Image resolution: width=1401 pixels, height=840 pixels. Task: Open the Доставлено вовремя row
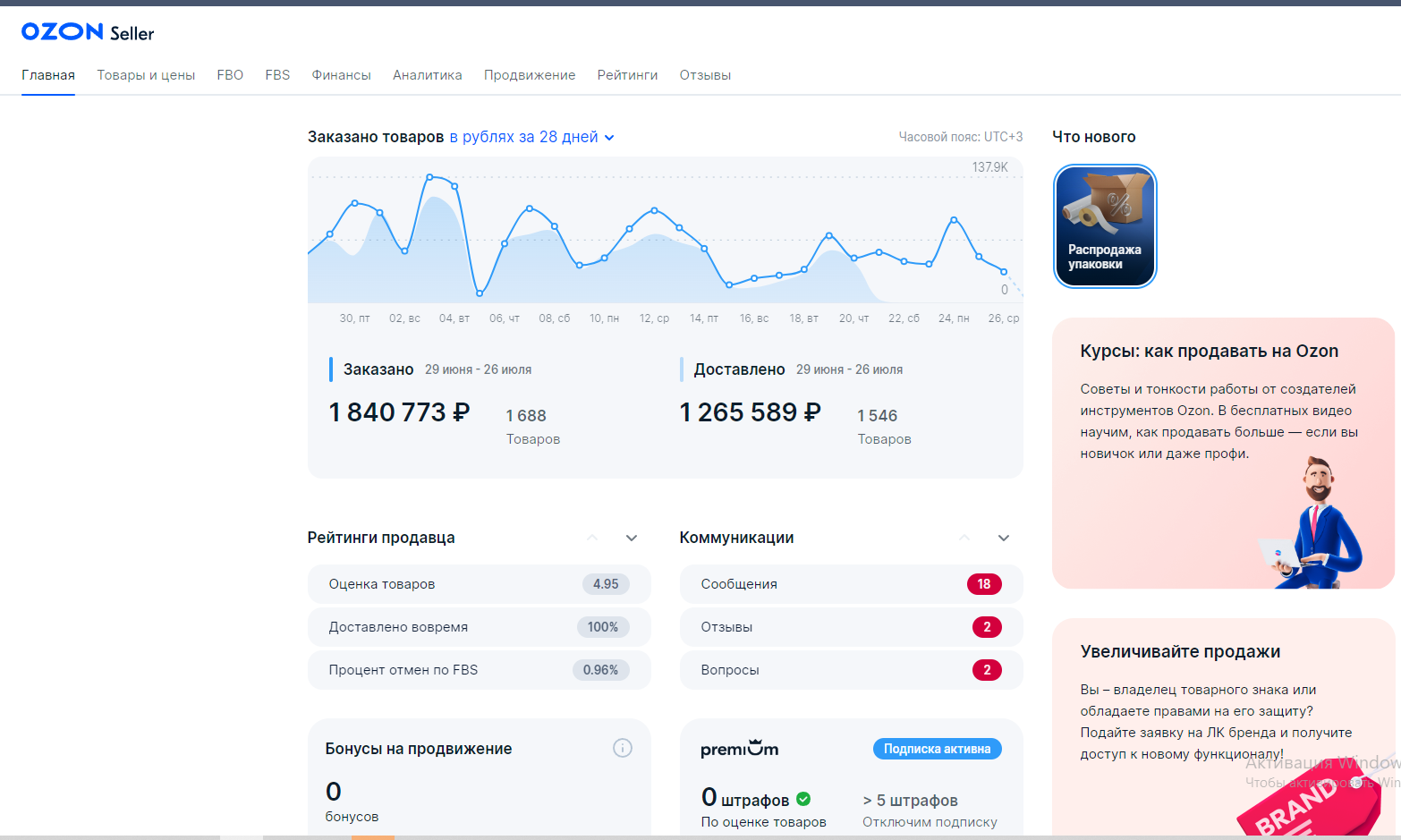(x=480, y=627)
